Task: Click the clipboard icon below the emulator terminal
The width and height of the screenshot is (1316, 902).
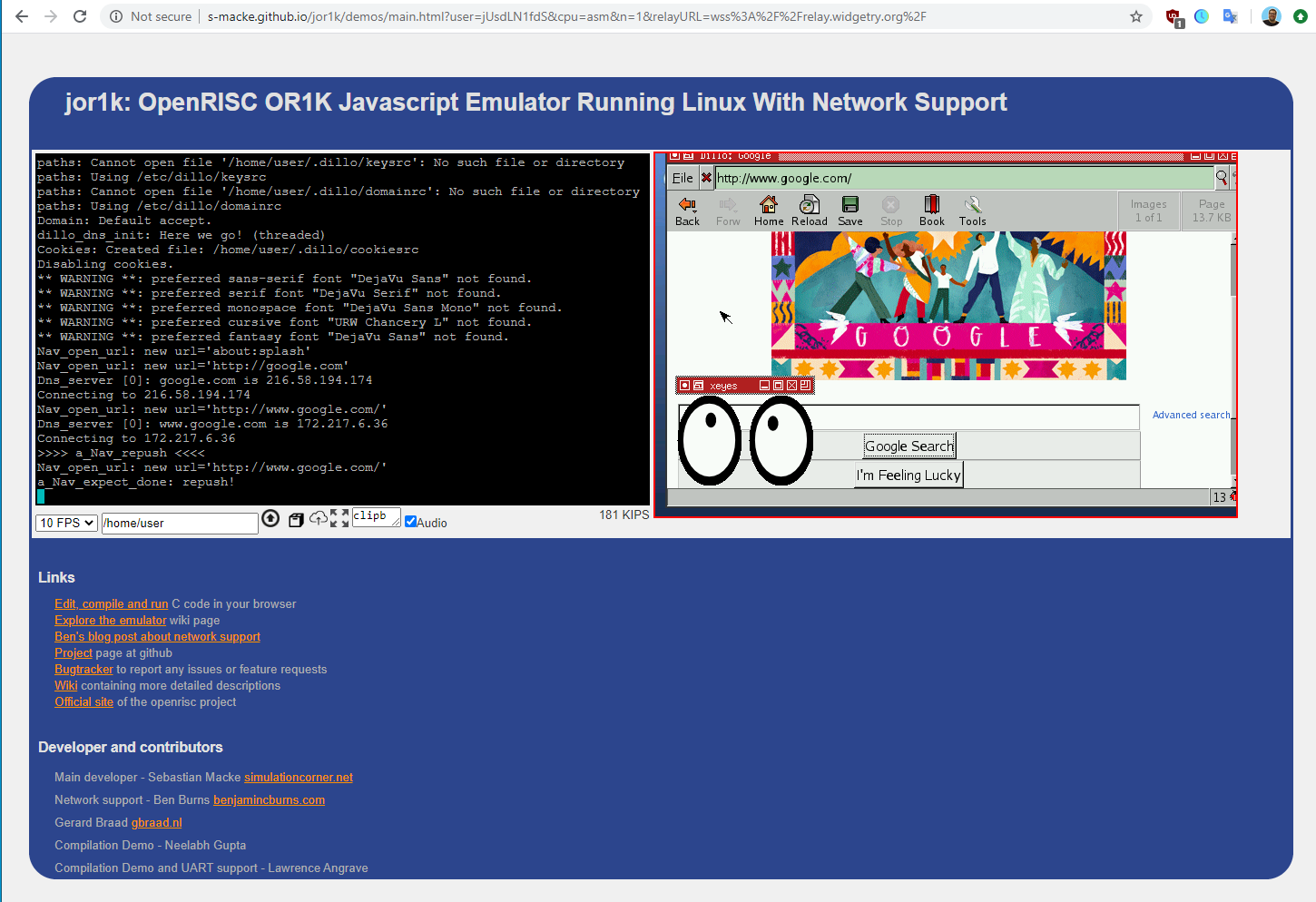Action: [295, 519]
